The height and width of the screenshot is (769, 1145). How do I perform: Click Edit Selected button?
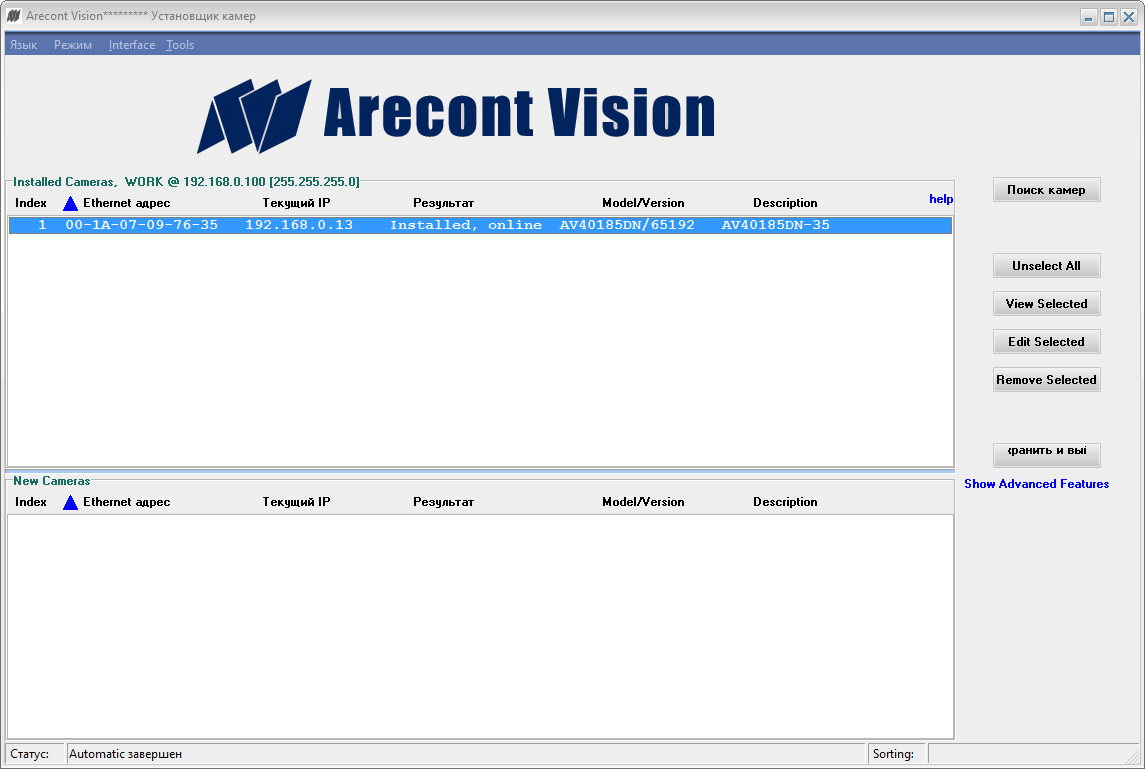(1046, 342)
